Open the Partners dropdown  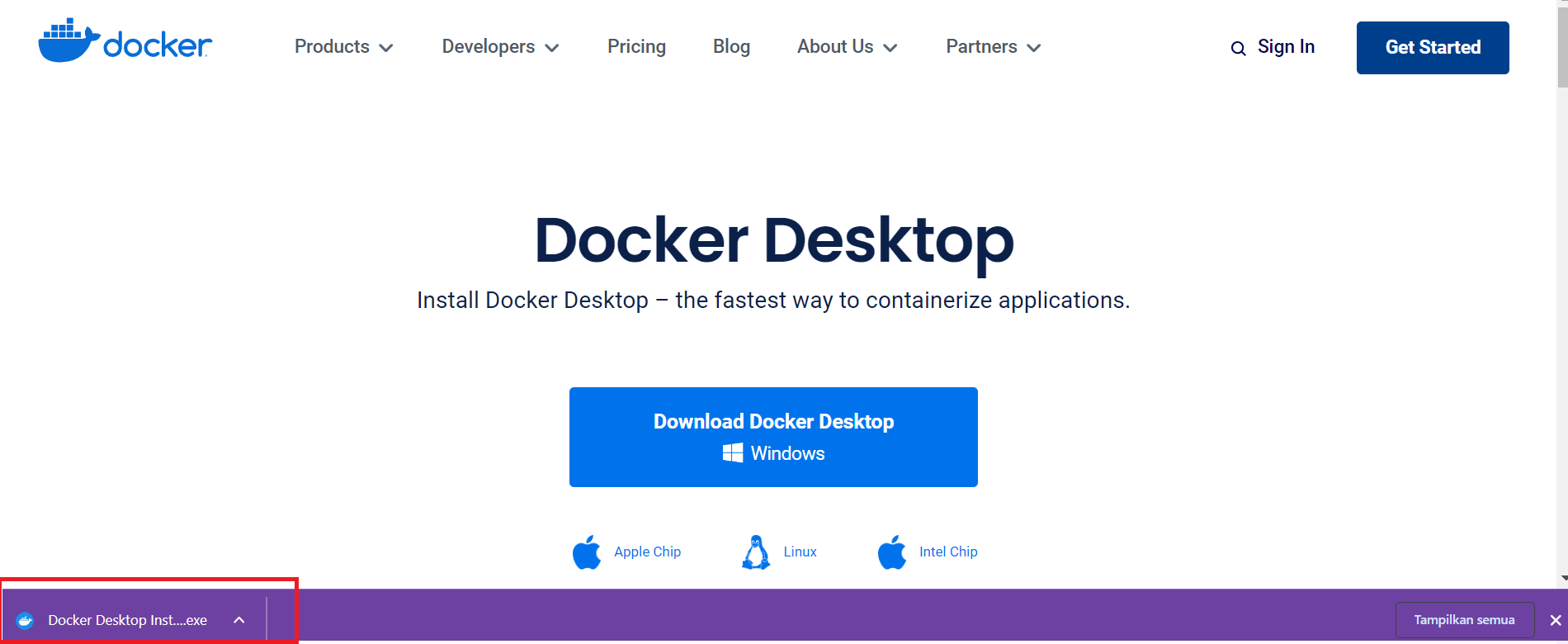click(x=993, y=47)
